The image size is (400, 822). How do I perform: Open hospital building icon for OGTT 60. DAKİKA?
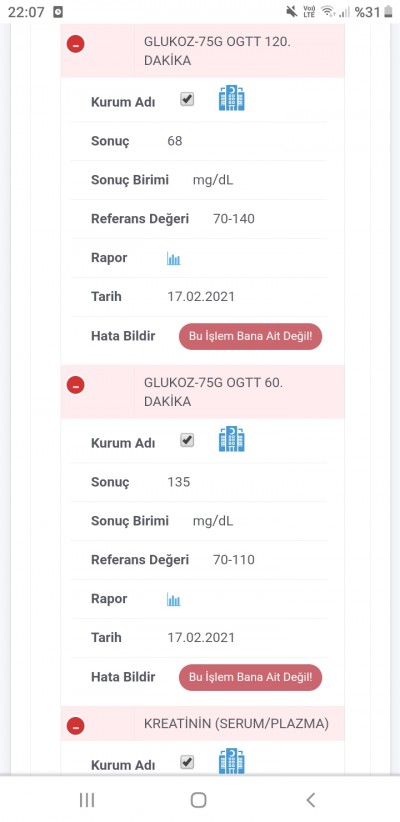(x=232, y=439)
